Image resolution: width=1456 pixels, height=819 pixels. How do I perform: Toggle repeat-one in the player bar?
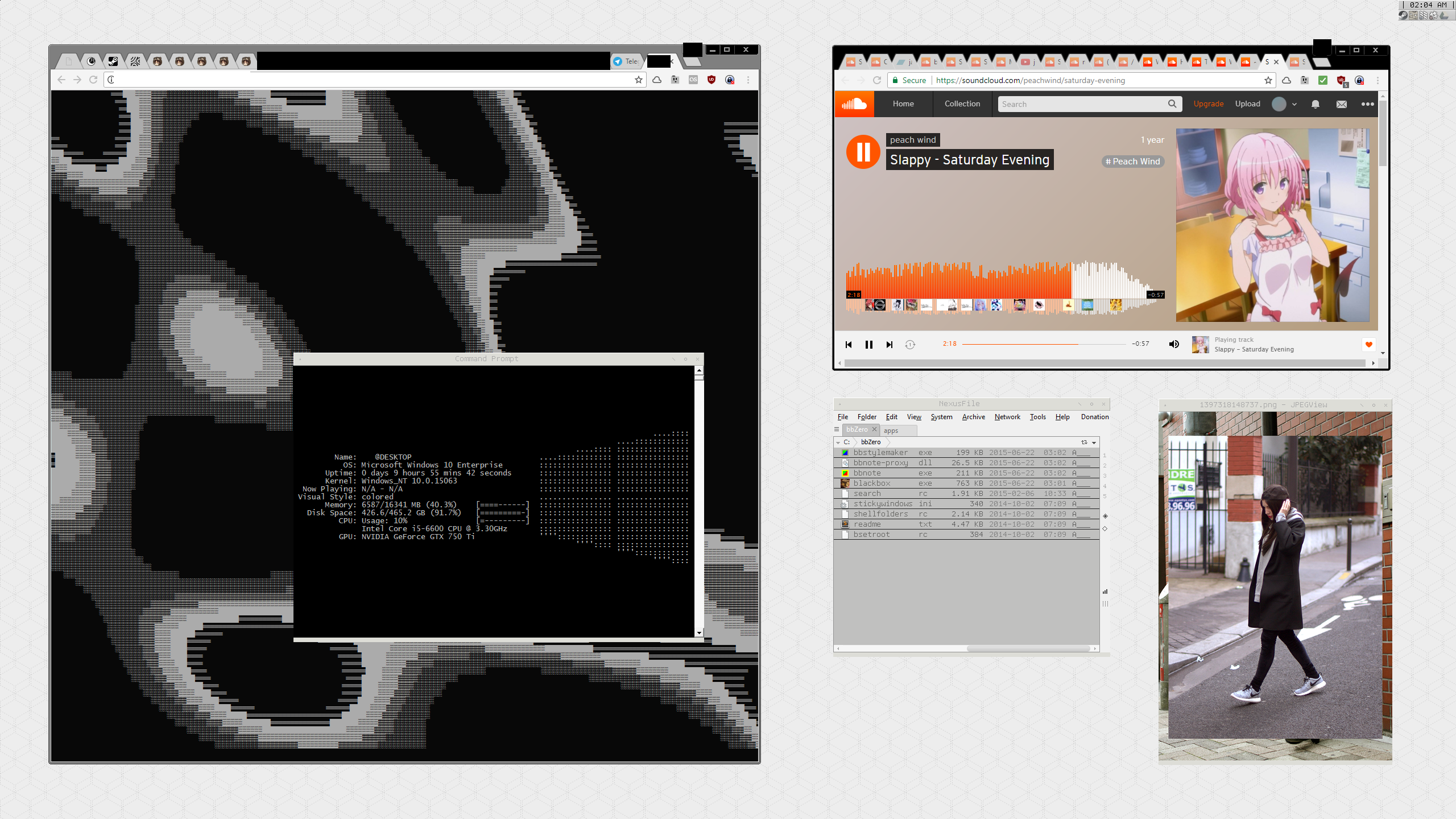(910, 345)
